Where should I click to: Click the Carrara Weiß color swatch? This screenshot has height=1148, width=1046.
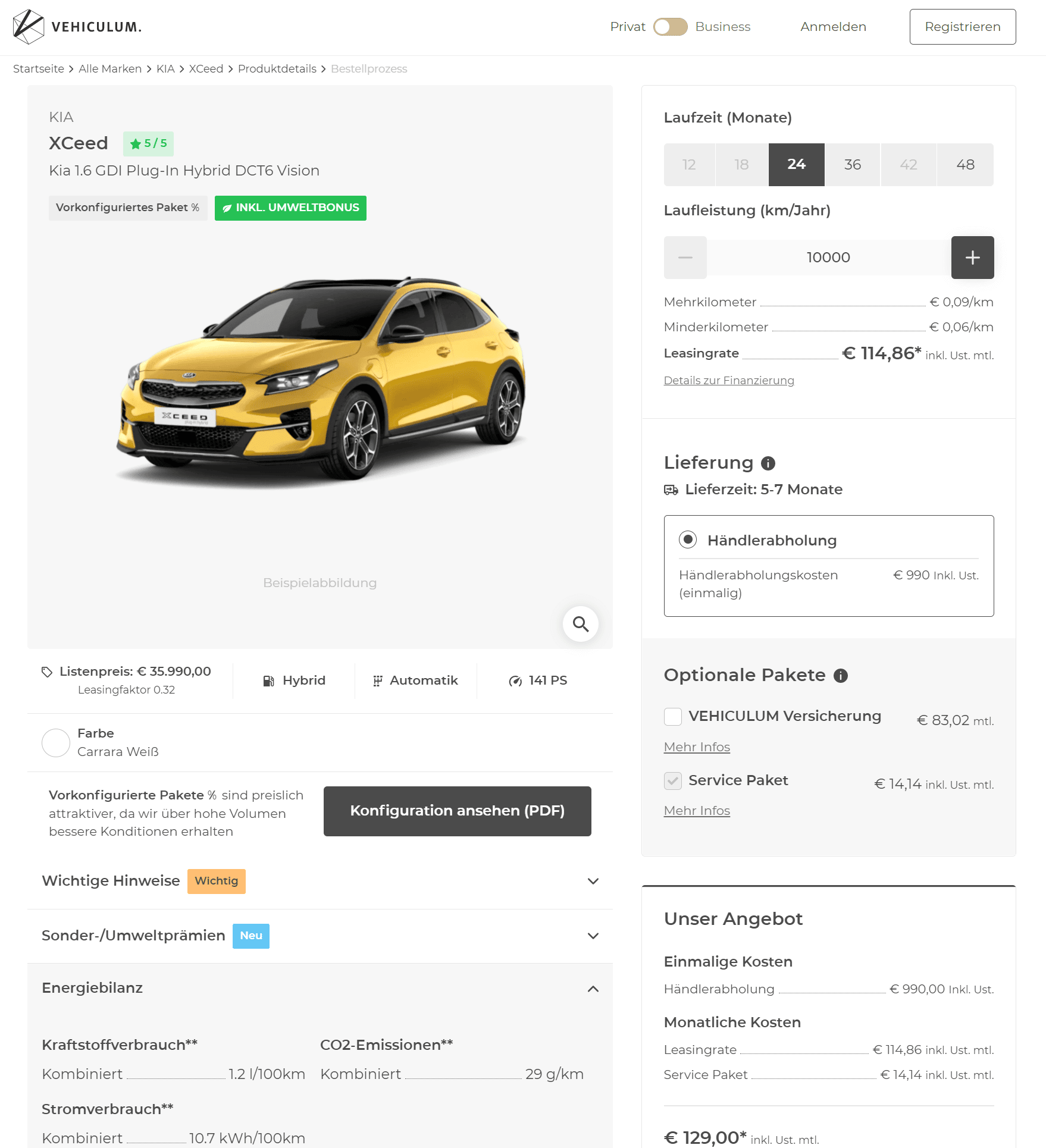tap(56, 743)
